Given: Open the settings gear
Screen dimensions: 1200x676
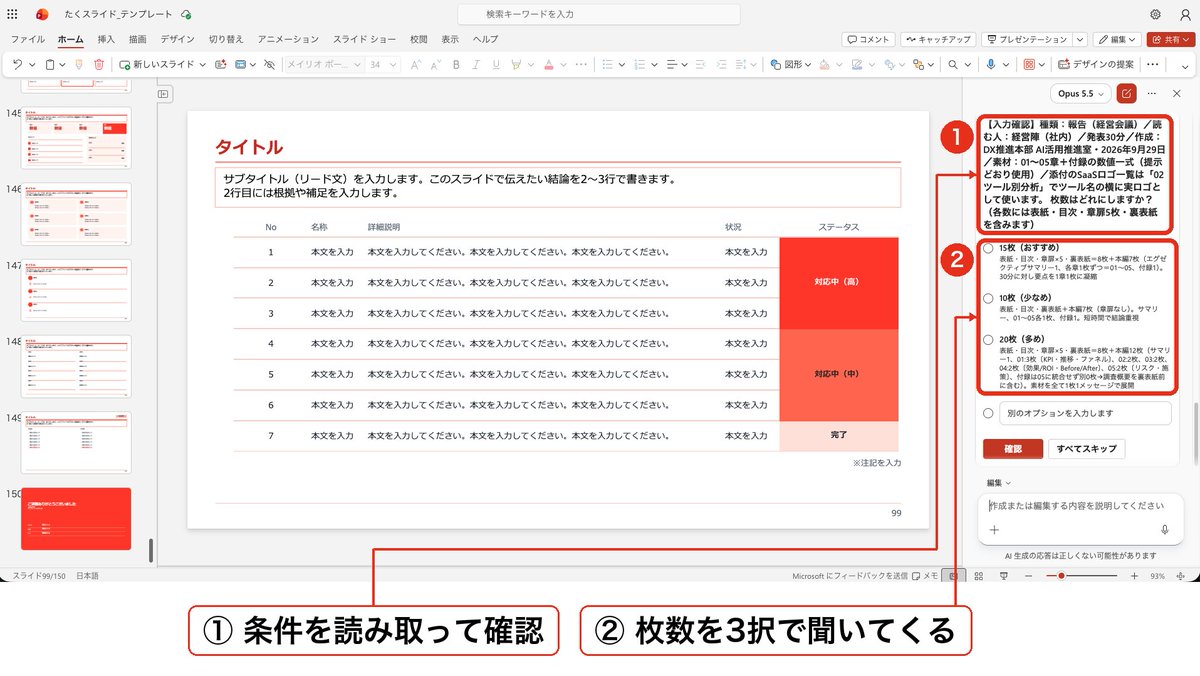Looking at the screenshot, I should (1156, 14).
